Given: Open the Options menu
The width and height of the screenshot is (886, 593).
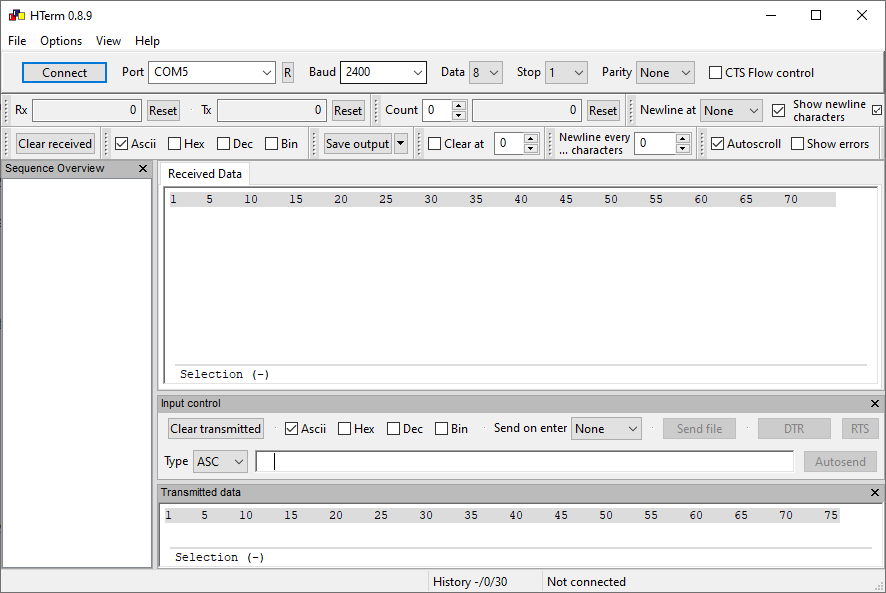Looking at the screenshot, I should pos(61,41).
